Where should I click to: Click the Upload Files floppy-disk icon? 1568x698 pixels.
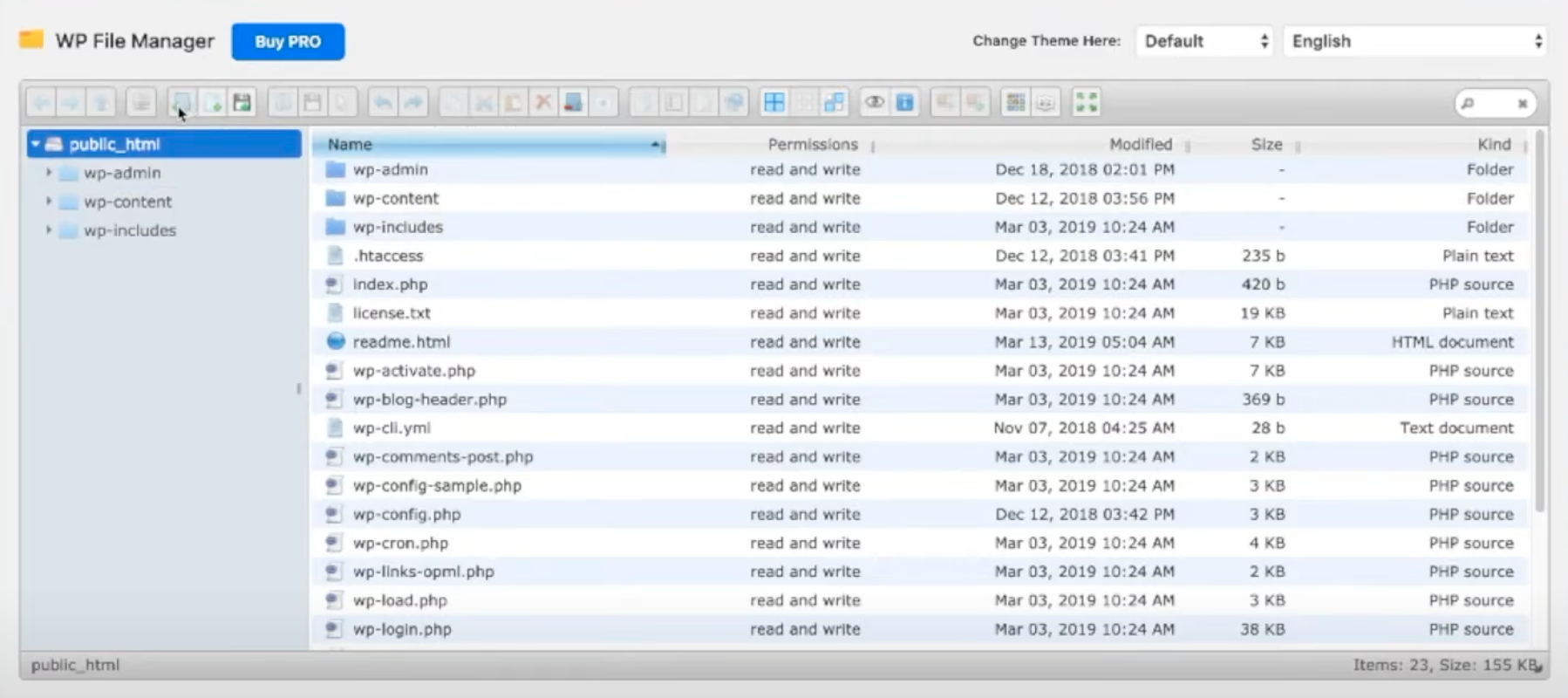242,103
